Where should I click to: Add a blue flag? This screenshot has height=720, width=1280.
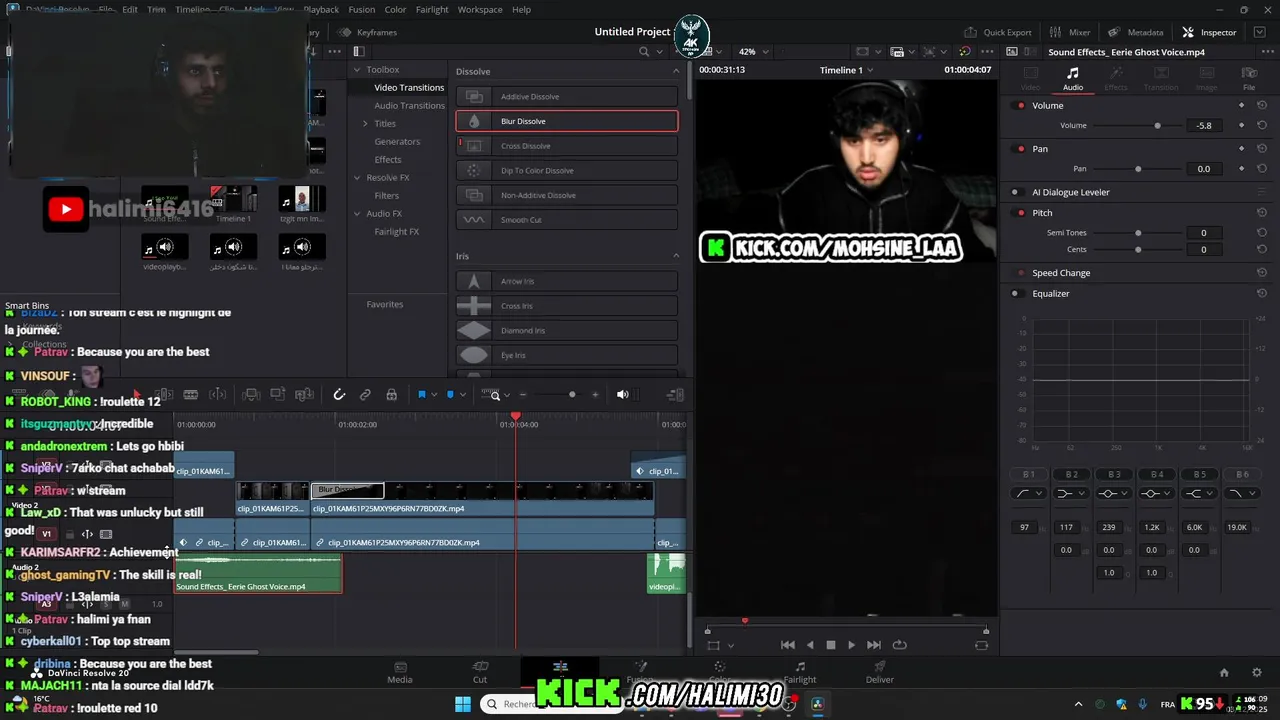421,395
